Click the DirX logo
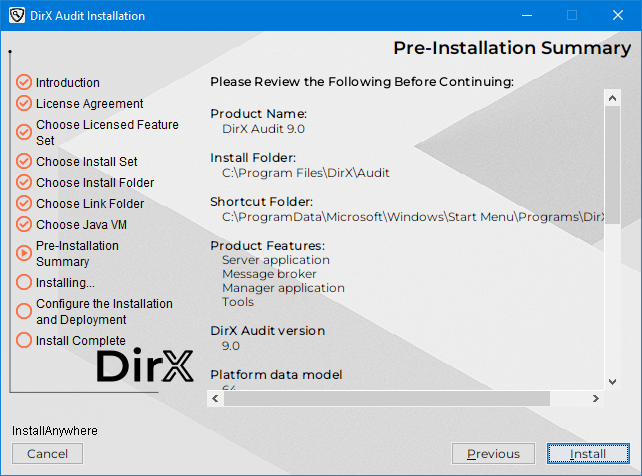The height and width of the screenshot is (476, 642). click(145, 366)
